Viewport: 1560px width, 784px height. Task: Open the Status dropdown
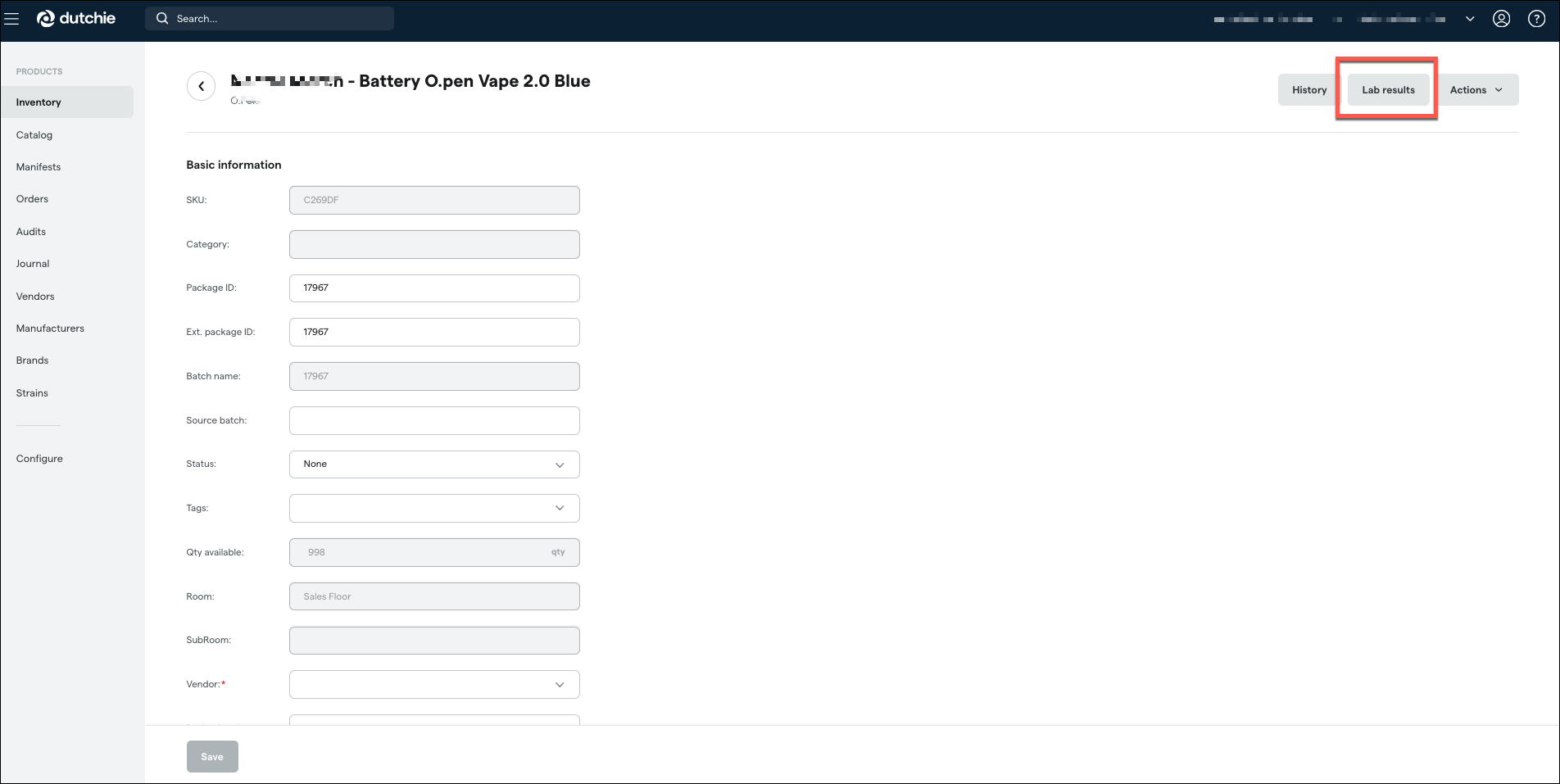pos(434,465)
